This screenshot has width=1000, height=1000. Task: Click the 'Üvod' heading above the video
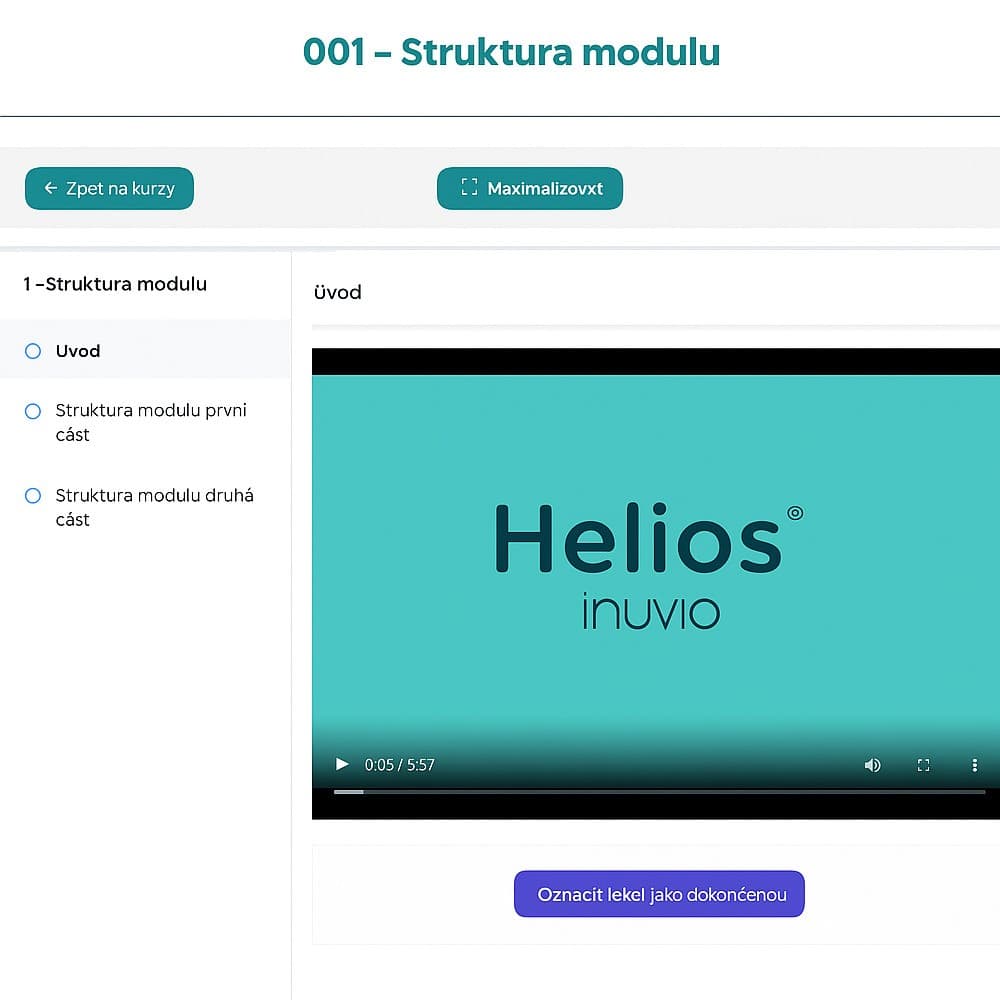pos(337,292)
